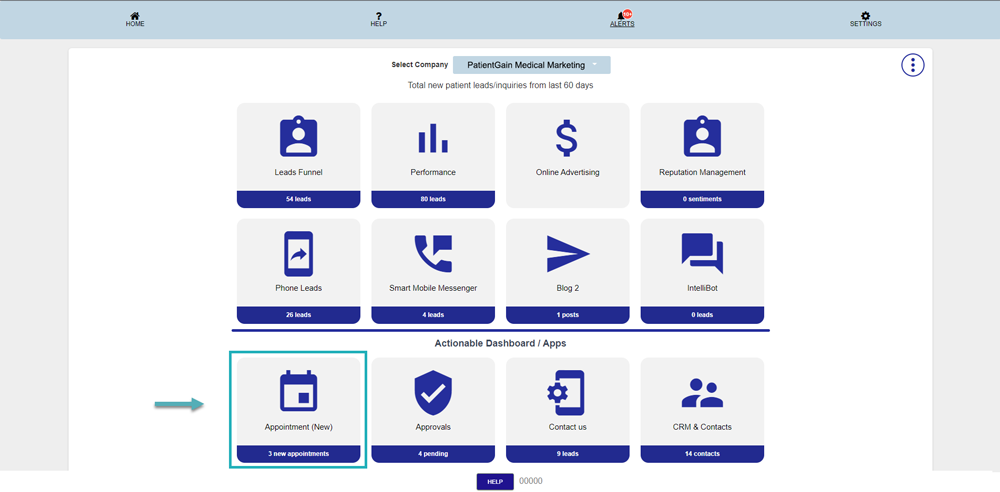Open the Contact us icon
1000x492 pixels.
click(567, 392)
